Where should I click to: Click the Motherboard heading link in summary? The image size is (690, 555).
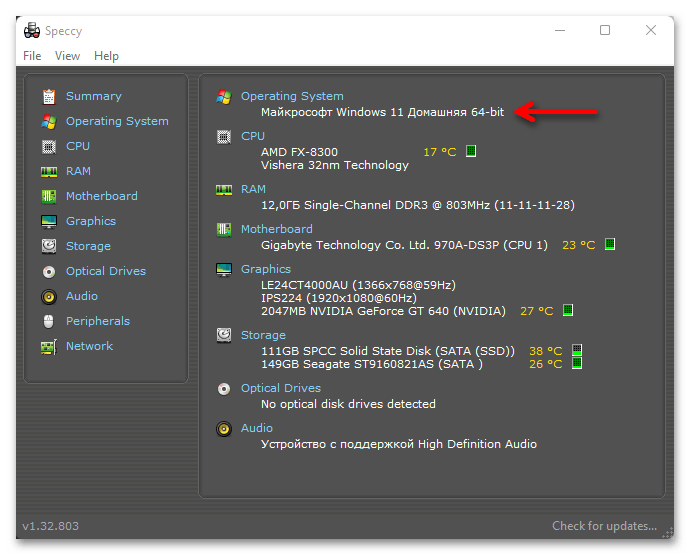tap(277, 229)
